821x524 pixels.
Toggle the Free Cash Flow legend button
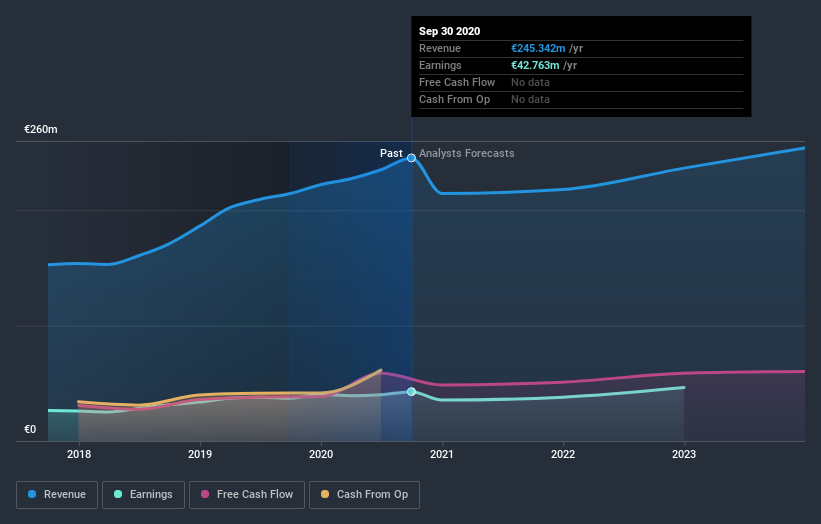247,495
